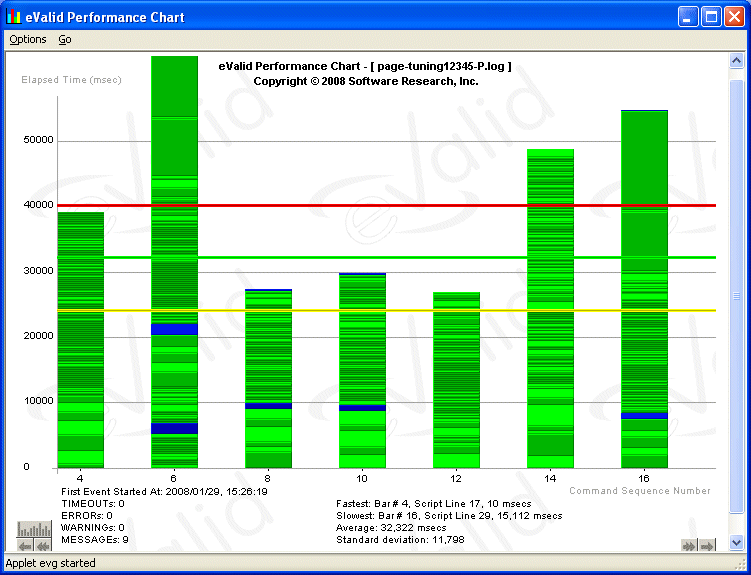Click the vertical scrollbar down arrow

point(736,542)
